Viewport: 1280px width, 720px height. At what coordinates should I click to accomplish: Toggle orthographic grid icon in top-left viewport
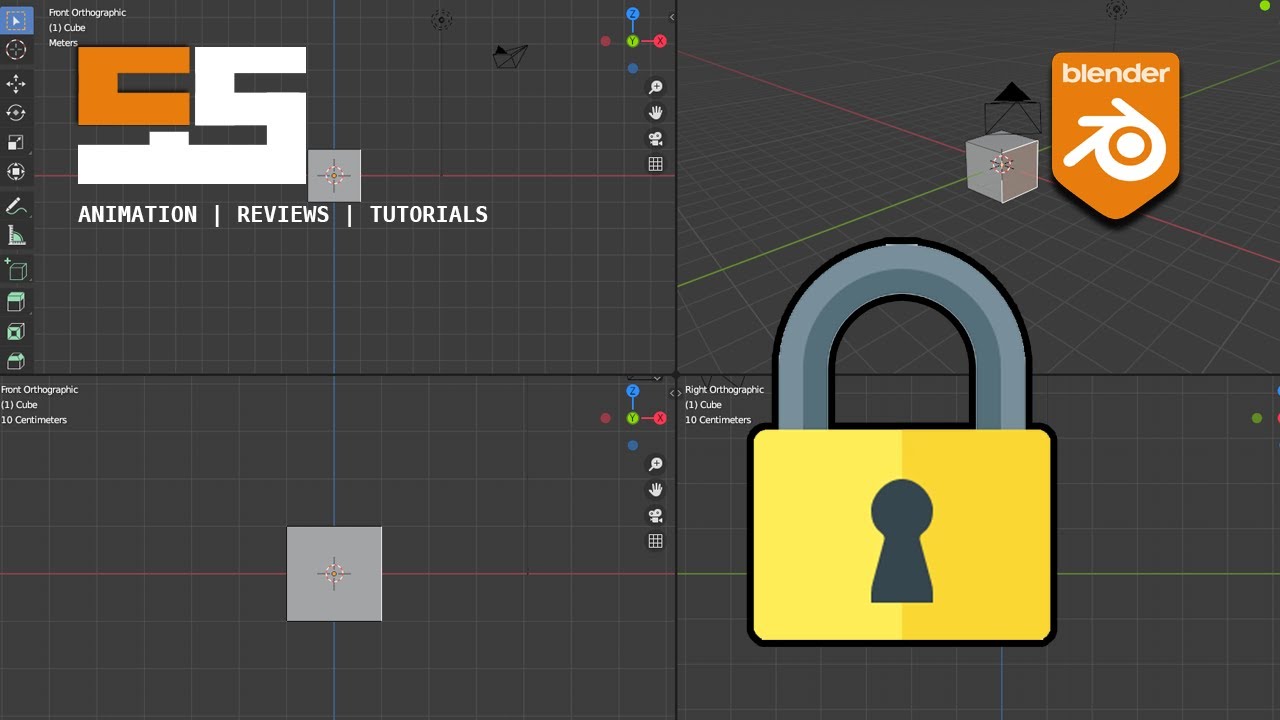(x=656, y=164)
